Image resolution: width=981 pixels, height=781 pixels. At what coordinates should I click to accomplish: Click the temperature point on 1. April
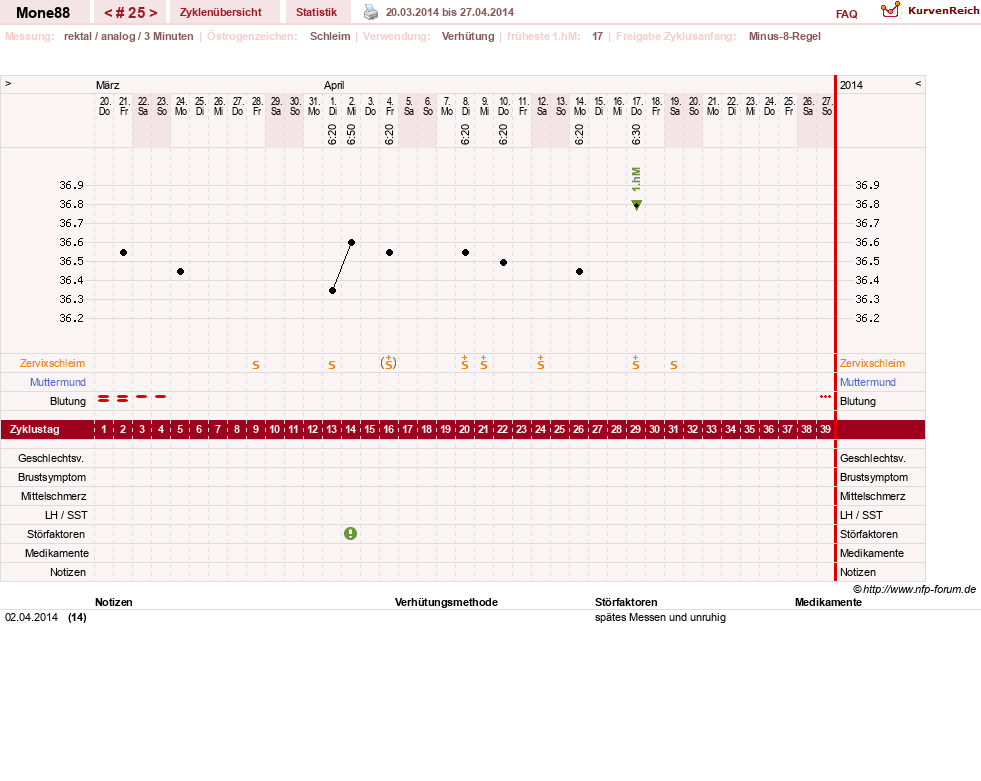click(x=332, y=290)
